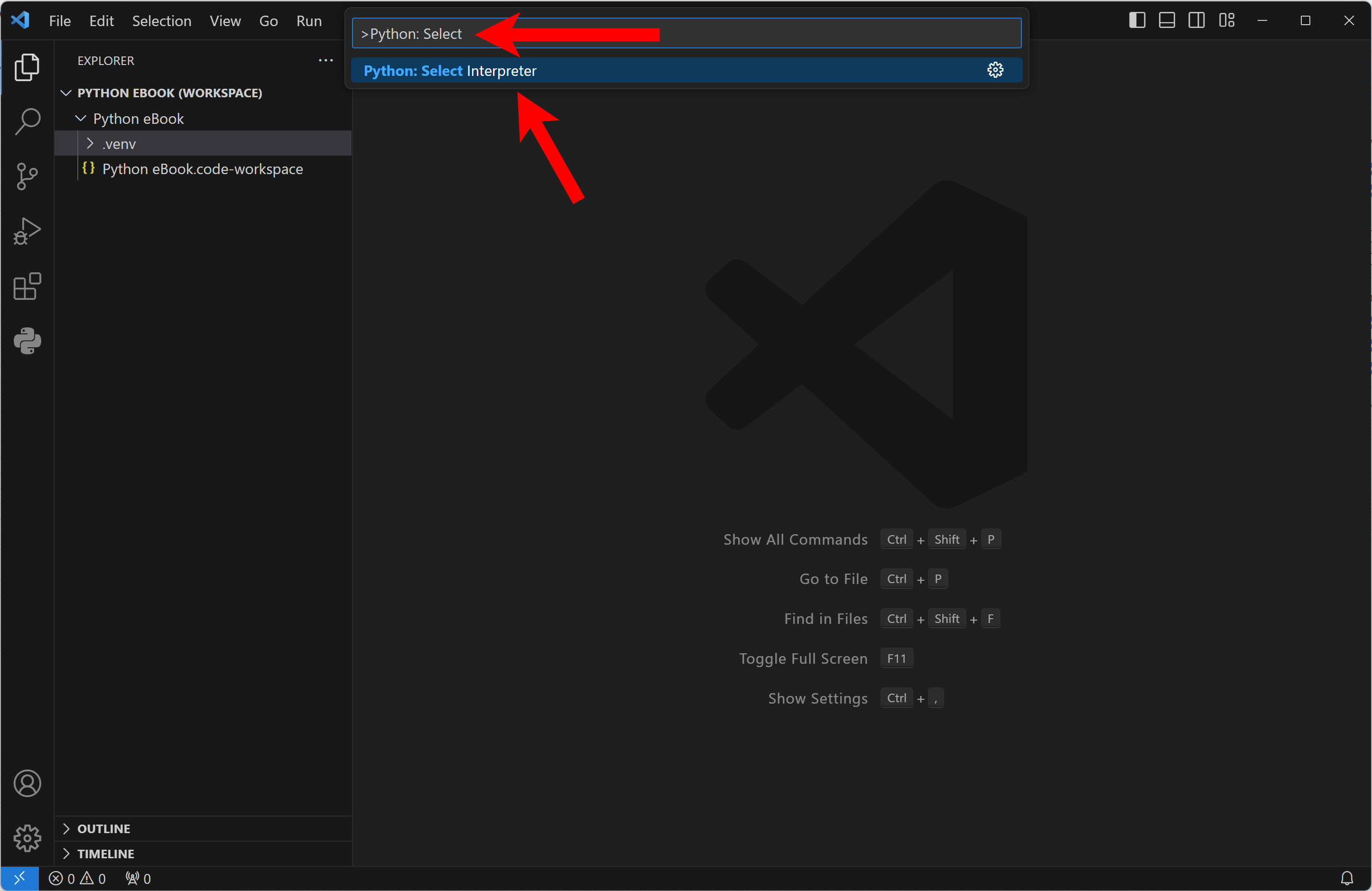Open Explorer views and more actions menu
This screenshot has width=1372, height=891.
click(x=326, y=60)
